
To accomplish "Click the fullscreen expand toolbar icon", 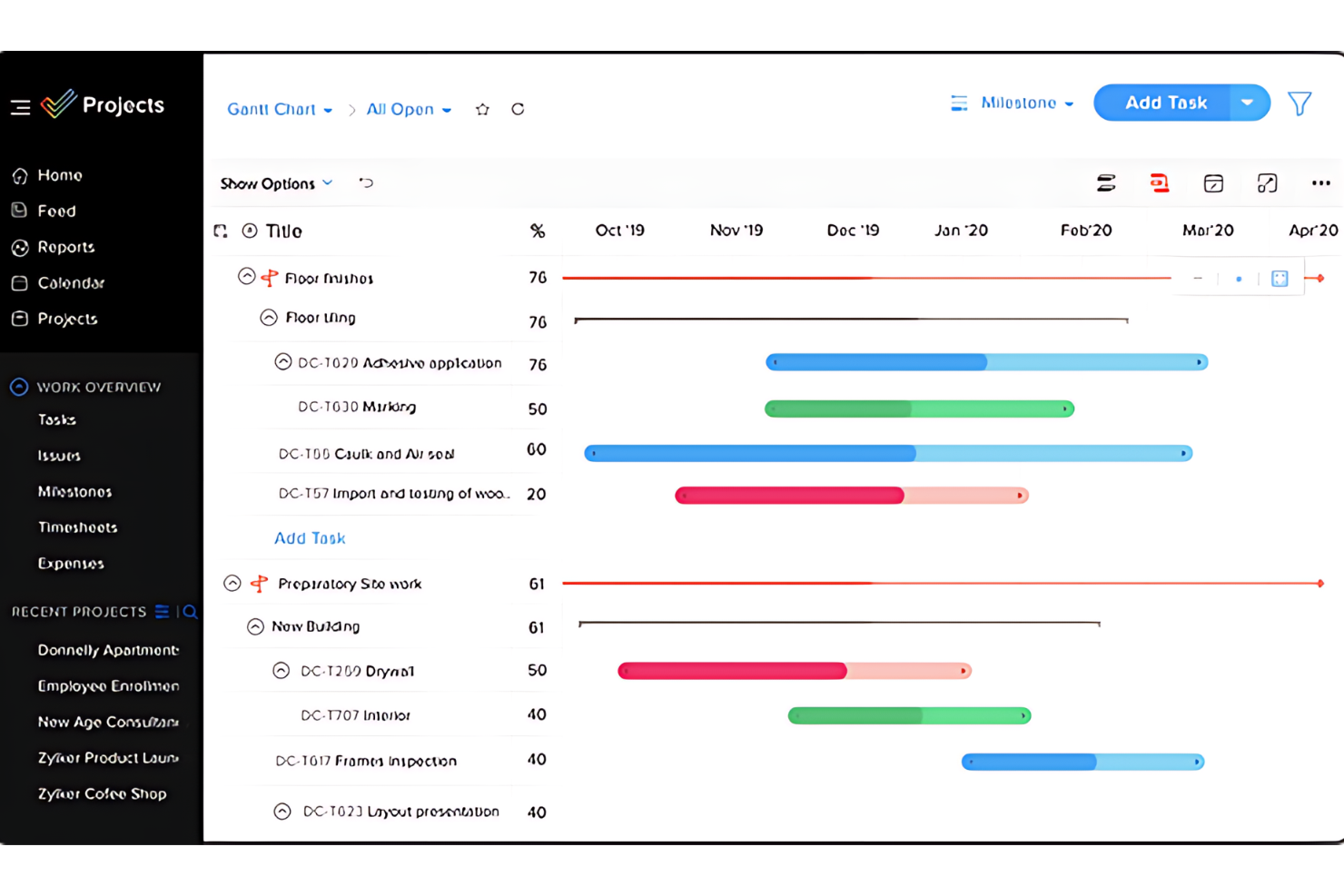I will coord(1268,182).
